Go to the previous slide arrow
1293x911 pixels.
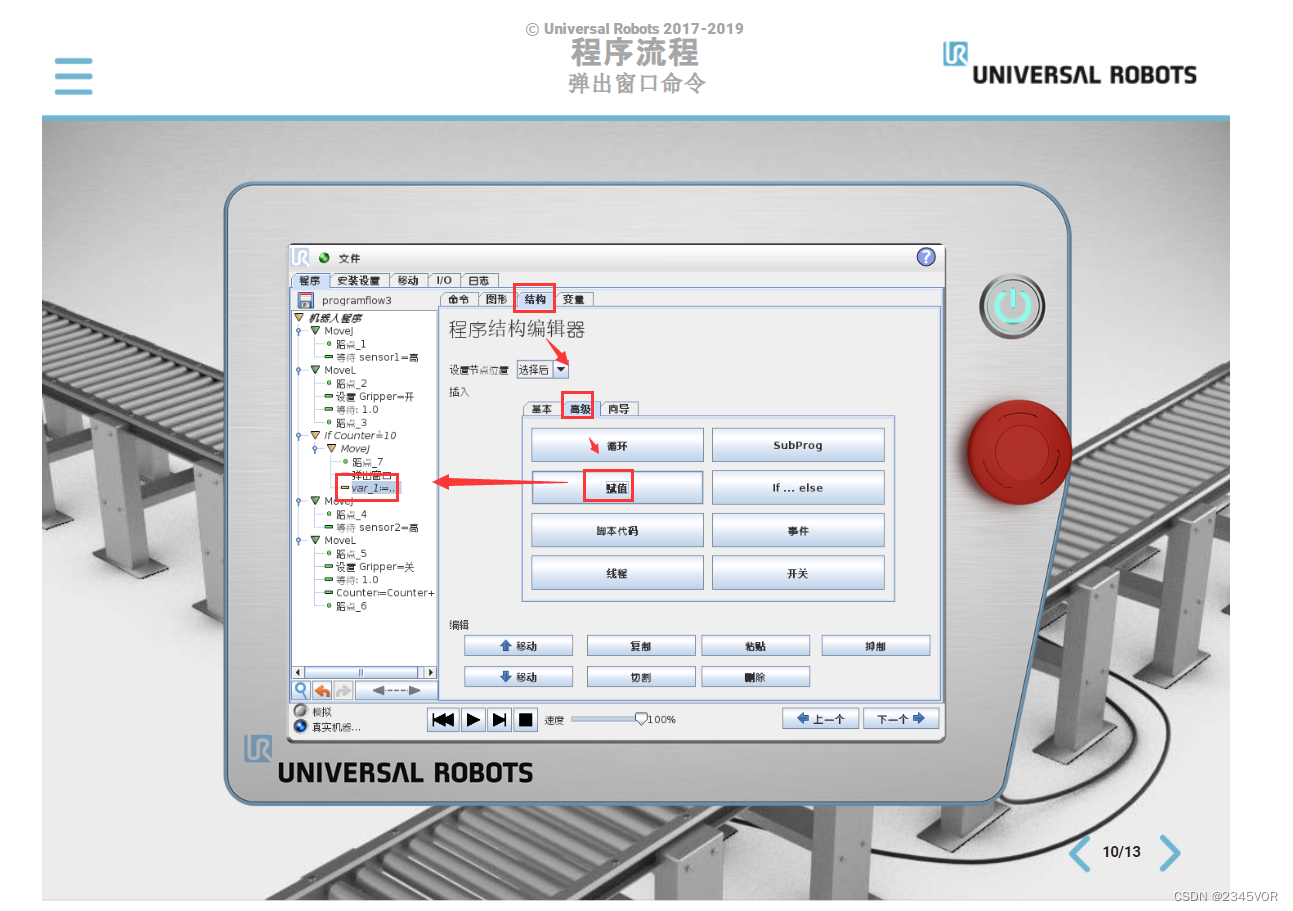pyautogui.click(x=1079, y=853)
